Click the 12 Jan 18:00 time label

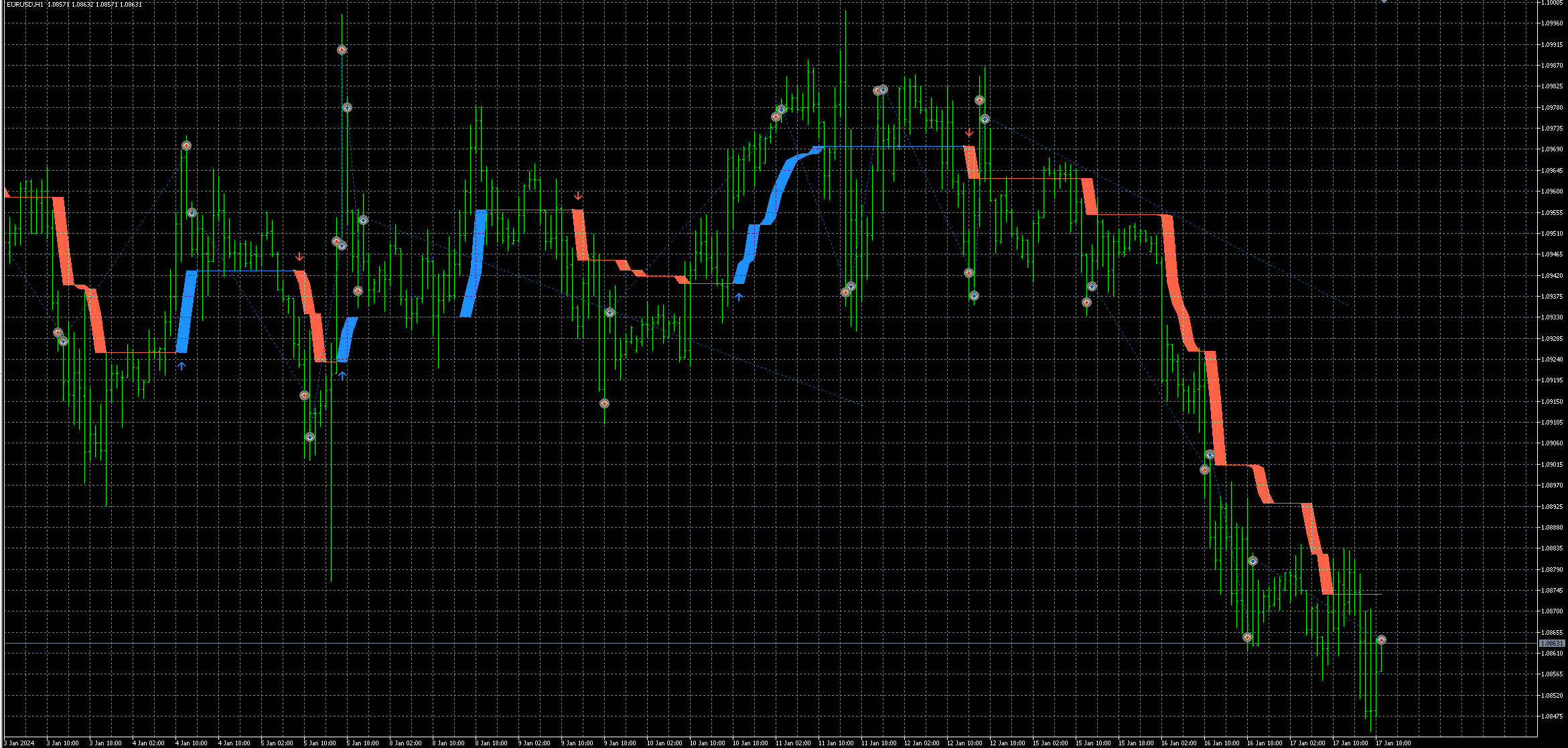pos(1007,743)
